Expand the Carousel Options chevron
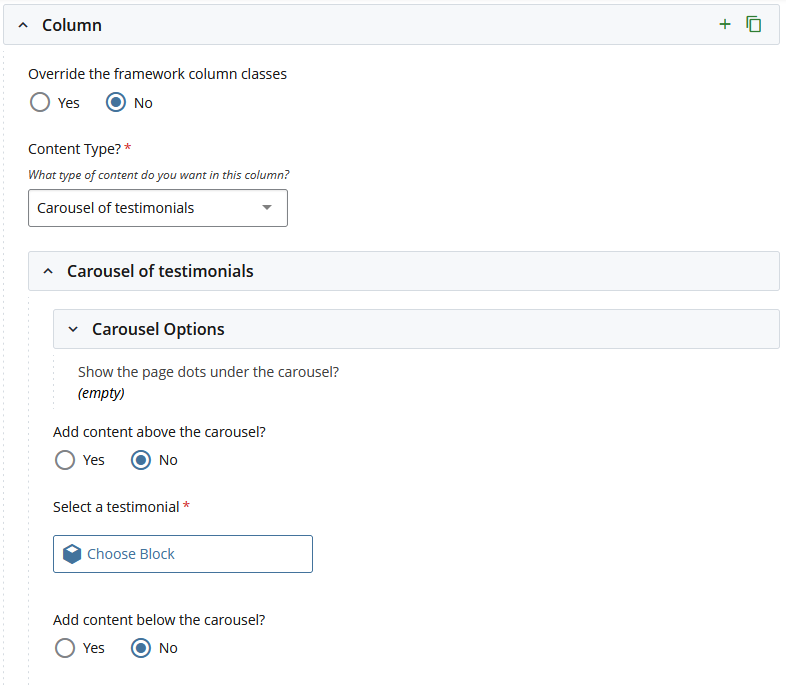Viewport: 786px width, 685px height. pyautogui.click(x=73, y=329)
